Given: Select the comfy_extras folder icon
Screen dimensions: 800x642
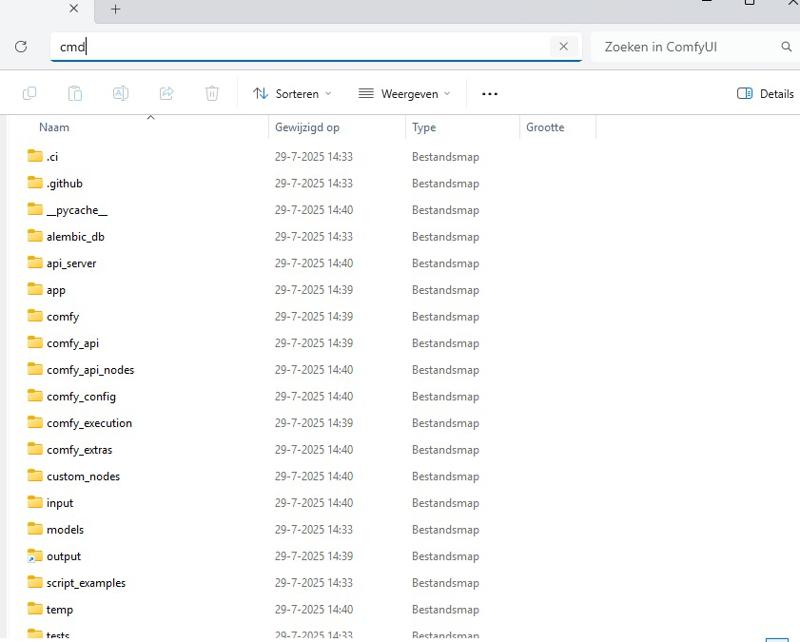Looking at the screenshot, I should 35,449.
